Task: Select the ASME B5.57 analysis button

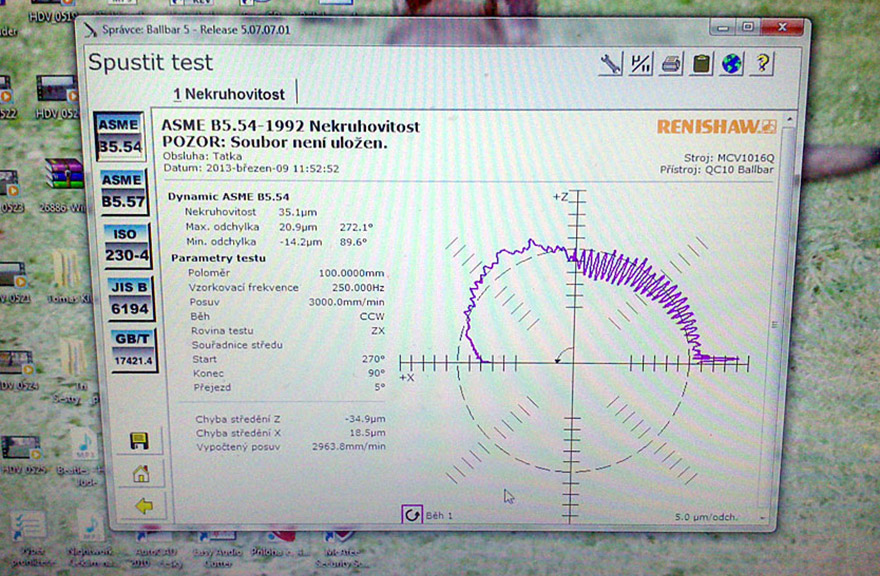Action: point(123,191)
